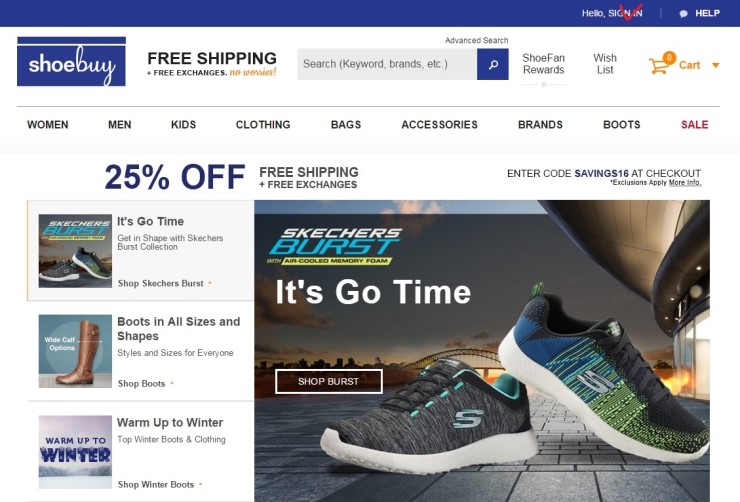Open ShoeFan Rewards link

point(543,64)
